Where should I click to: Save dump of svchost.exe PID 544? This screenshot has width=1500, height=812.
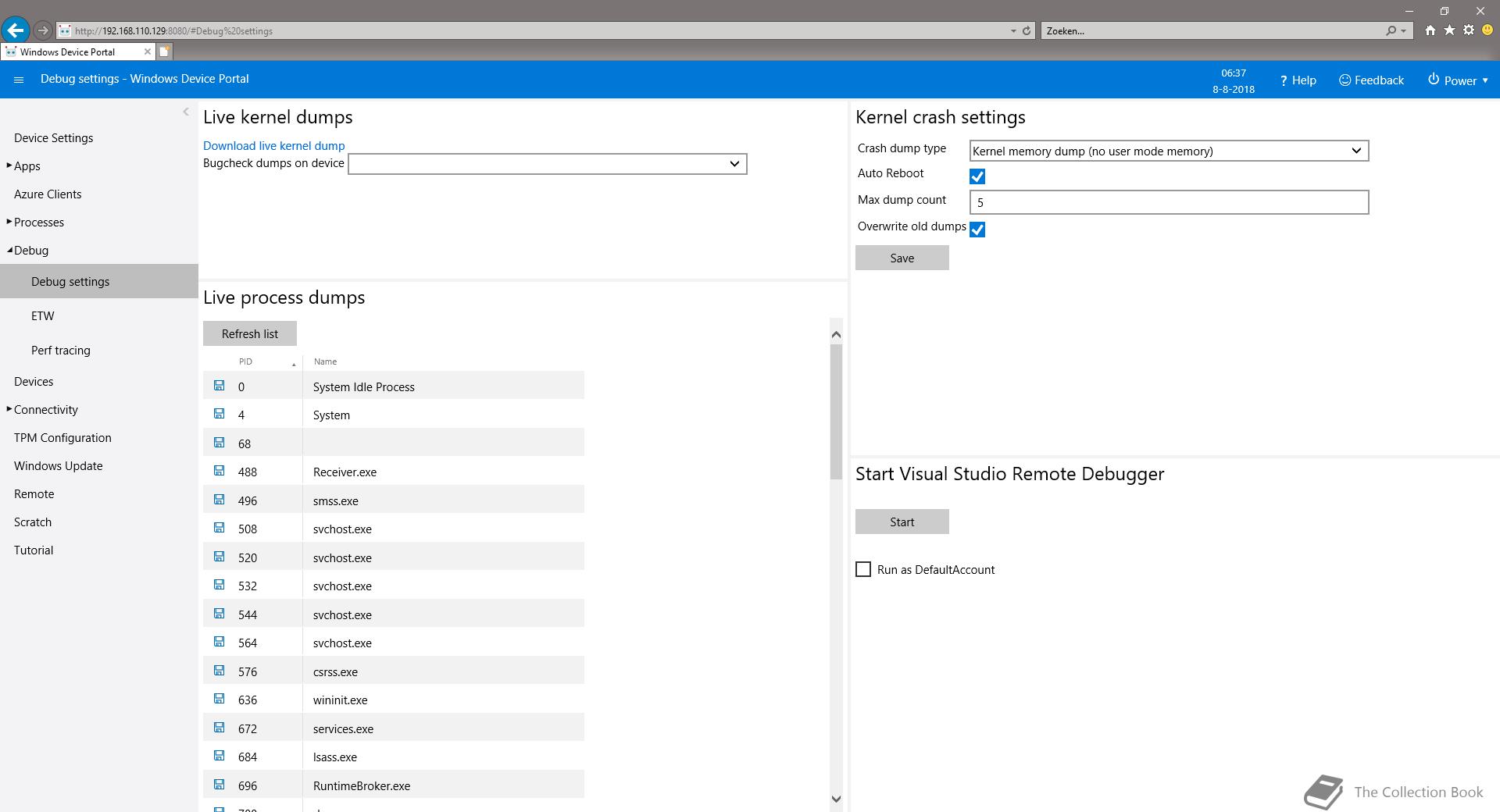click(x=219, y=613)
